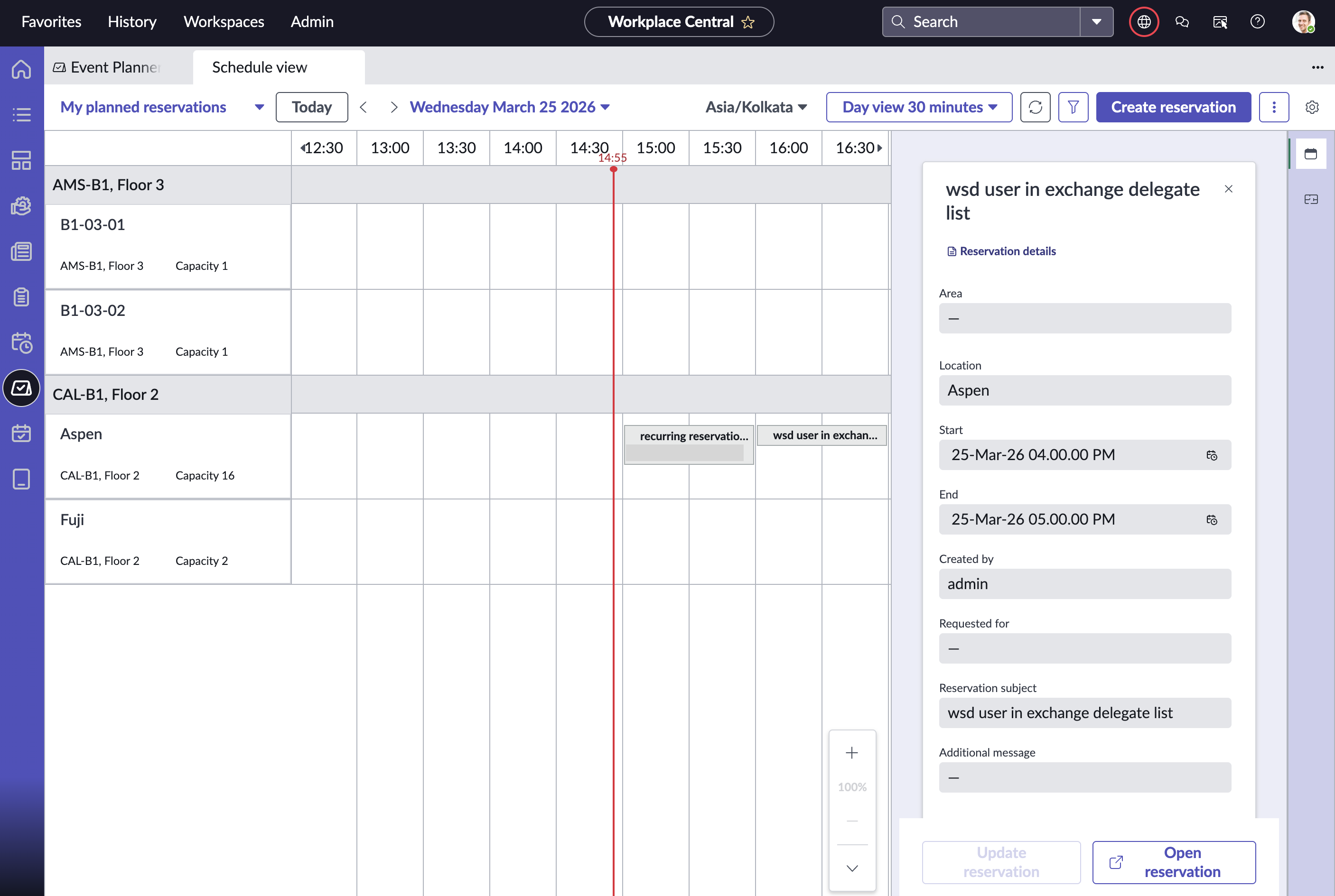
Task: Zoom out with the minus button
Action: click(851, 821)
